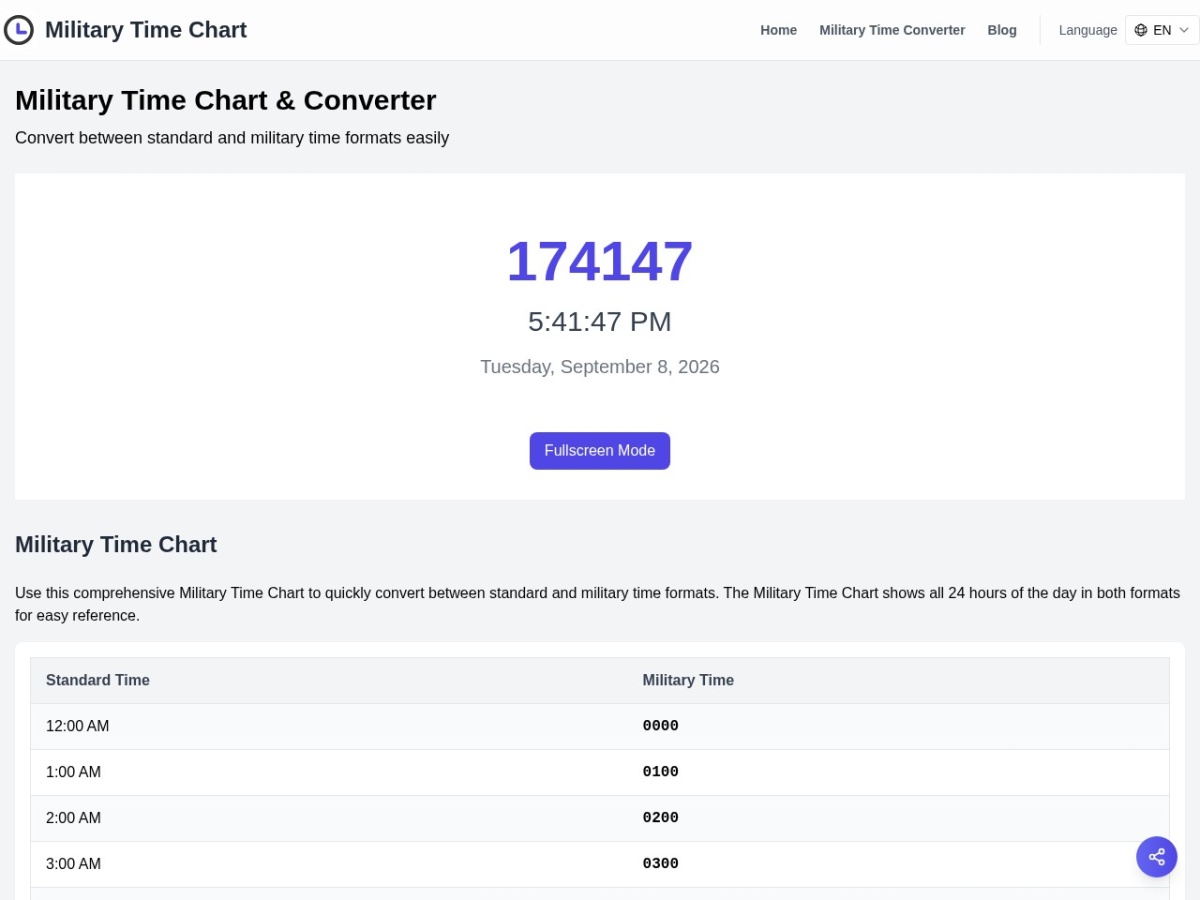The height and width of the screenshot is (900, 1200).
Task: Select the 0200 military time cell
Action: 898,818
